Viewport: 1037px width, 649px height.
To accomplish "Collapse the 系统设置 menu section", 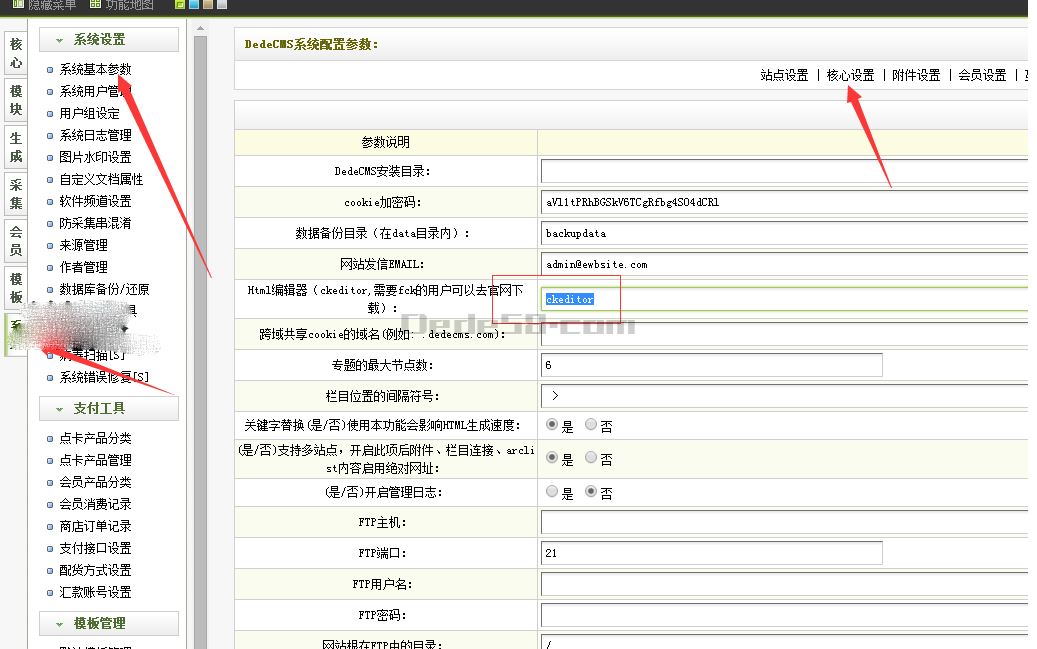I will click(109, 39).
